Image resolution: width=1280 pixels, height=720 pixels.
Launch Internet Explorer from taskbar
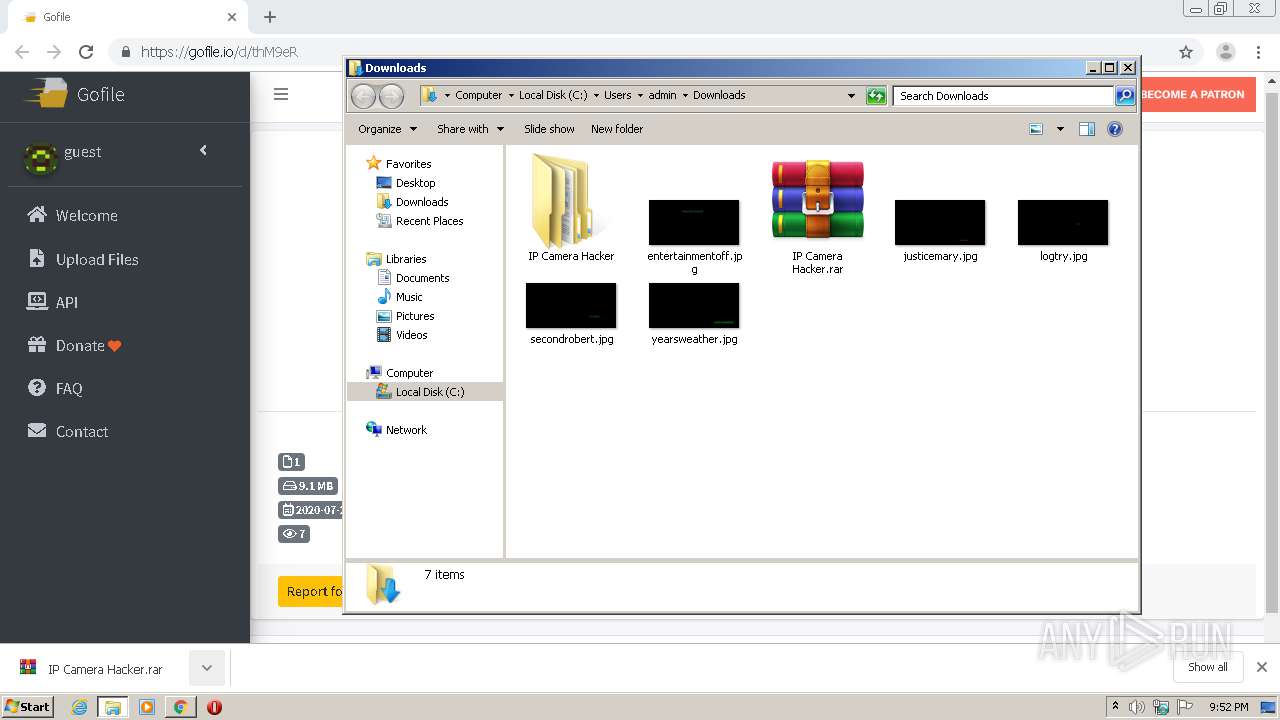click(x=79, y=707)
